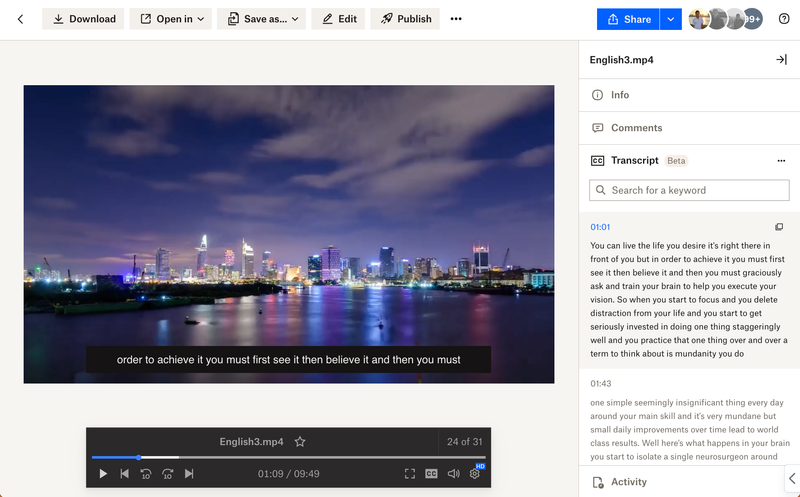Select the Transcript section header
Viewport: 800px width, 497px height.
pos(634,161)
